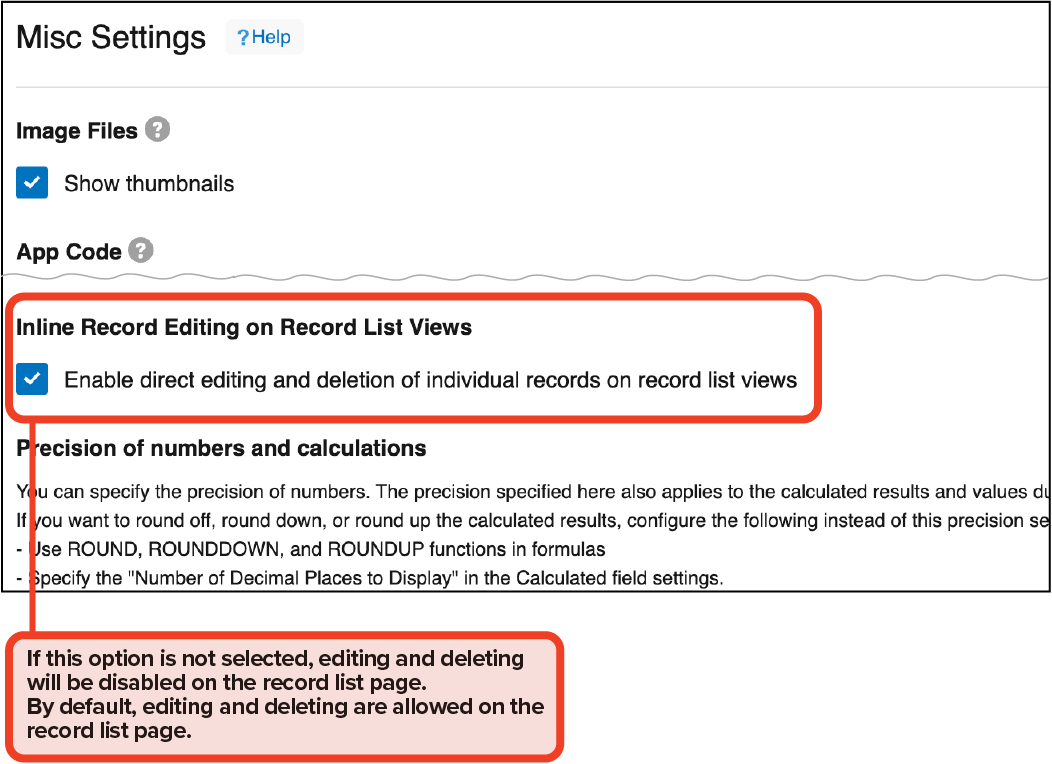The width and height of the screenshot is (1052, 764).
Task: Click the 'Show thumbnails' label text
Action: coord(149,184)
